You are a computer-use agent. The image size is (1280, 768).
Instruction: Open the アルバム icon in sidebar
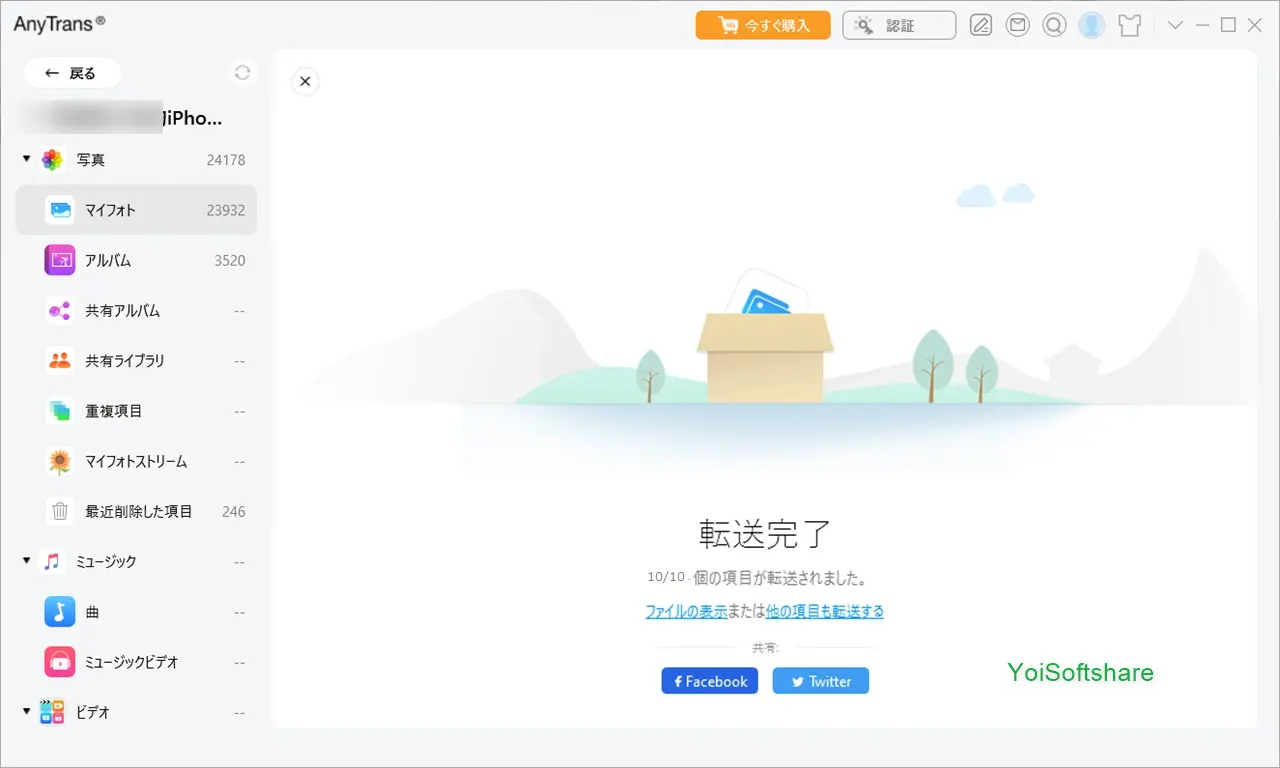tap(60, 260)
